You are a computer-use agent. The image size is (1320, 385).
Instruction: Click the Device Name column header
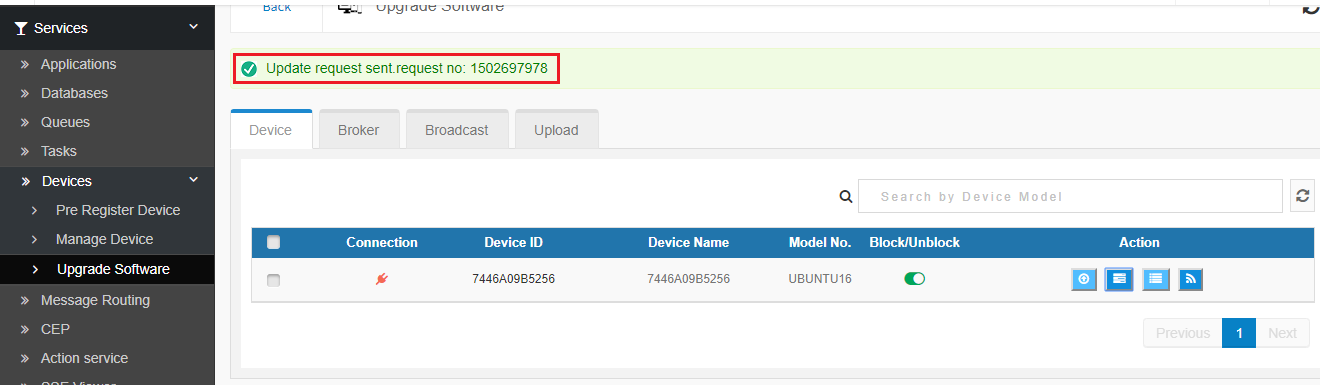click(688, 242)
